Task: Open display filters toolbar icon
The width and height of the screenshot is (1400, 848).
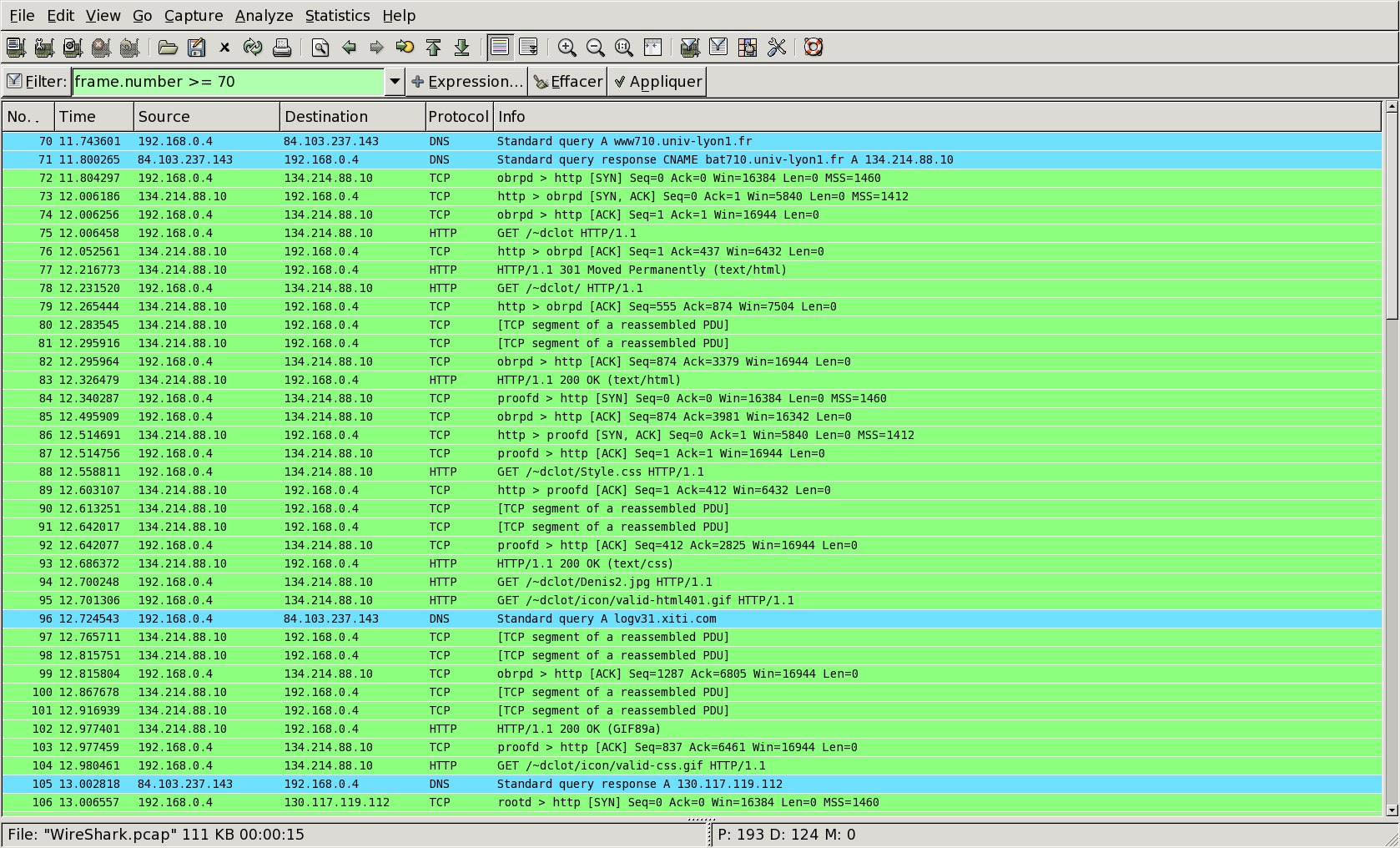Action: pos(718,48)
